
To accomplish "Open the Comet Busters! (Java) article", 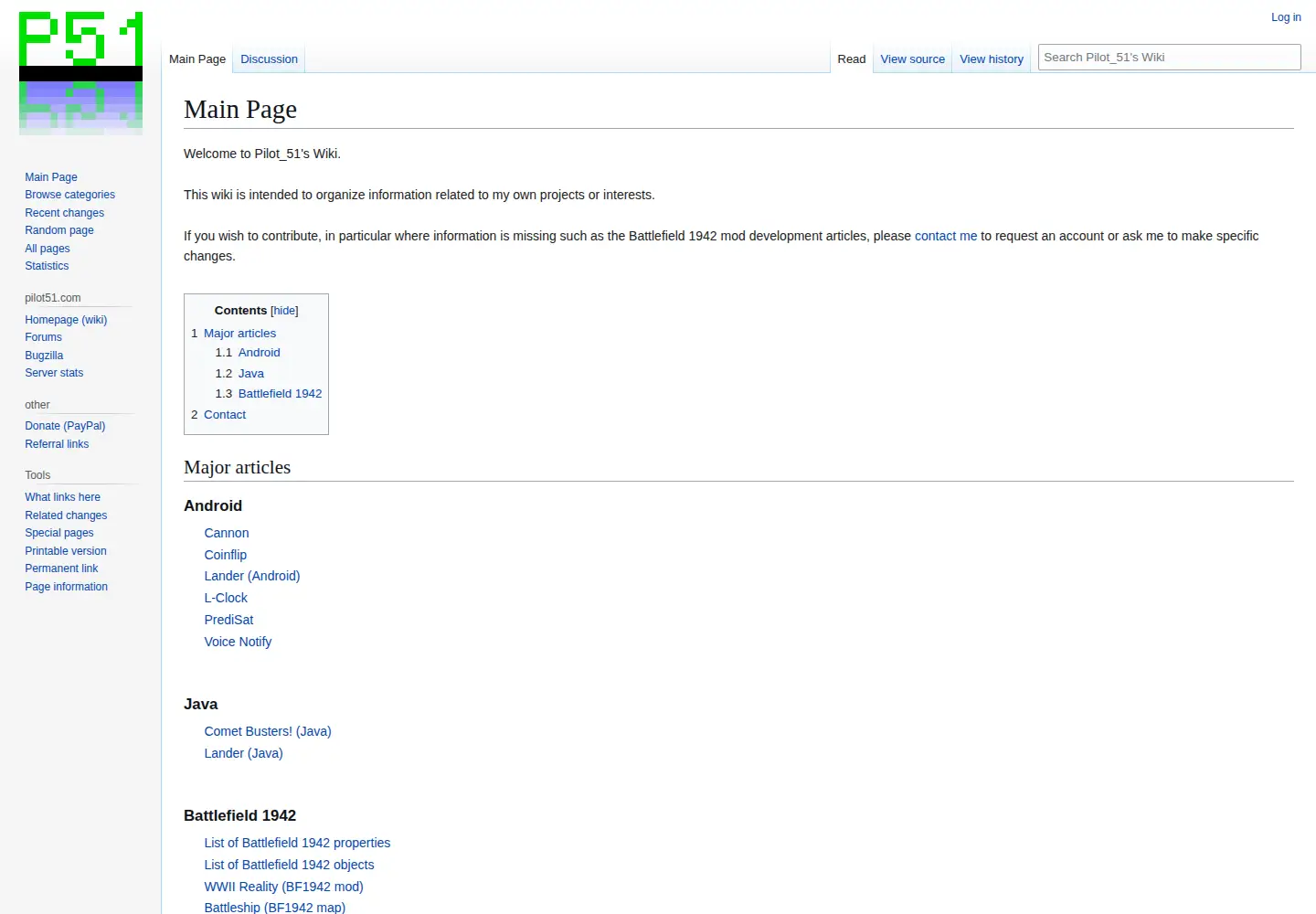I will pyautogui.click(x=268, y=731).
